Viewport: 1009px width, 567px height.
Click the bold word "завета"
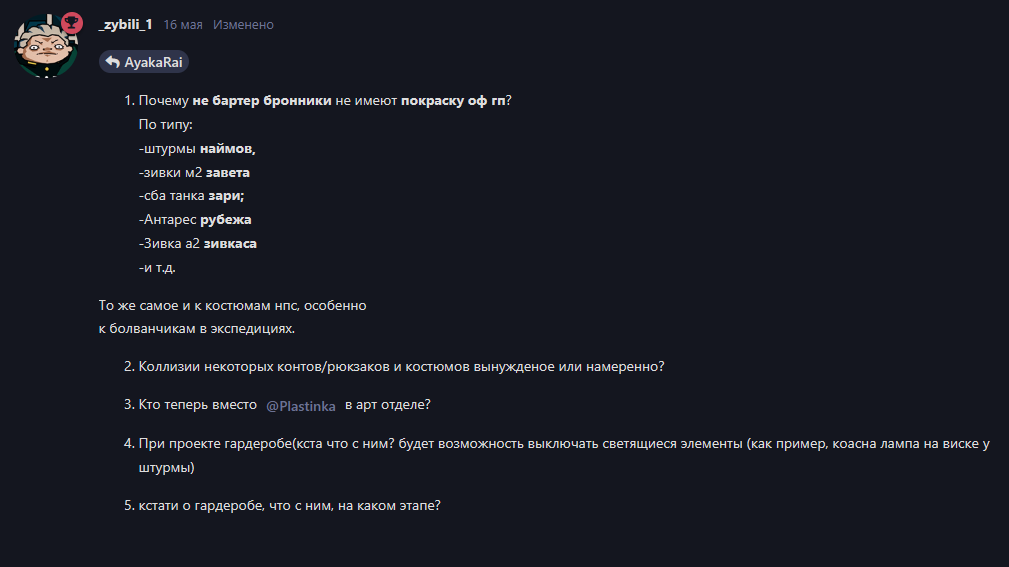[228, 172]
